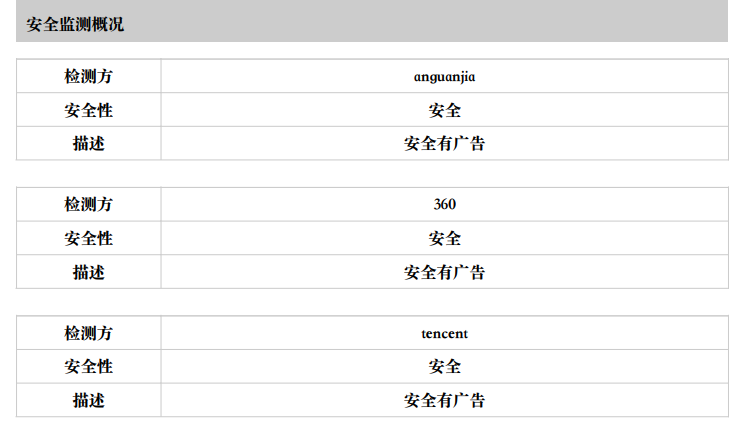This screenshot has width=729, height=427.
Task: Click 安全有广告 description for anguanjia
Action: tap(444, 143)
